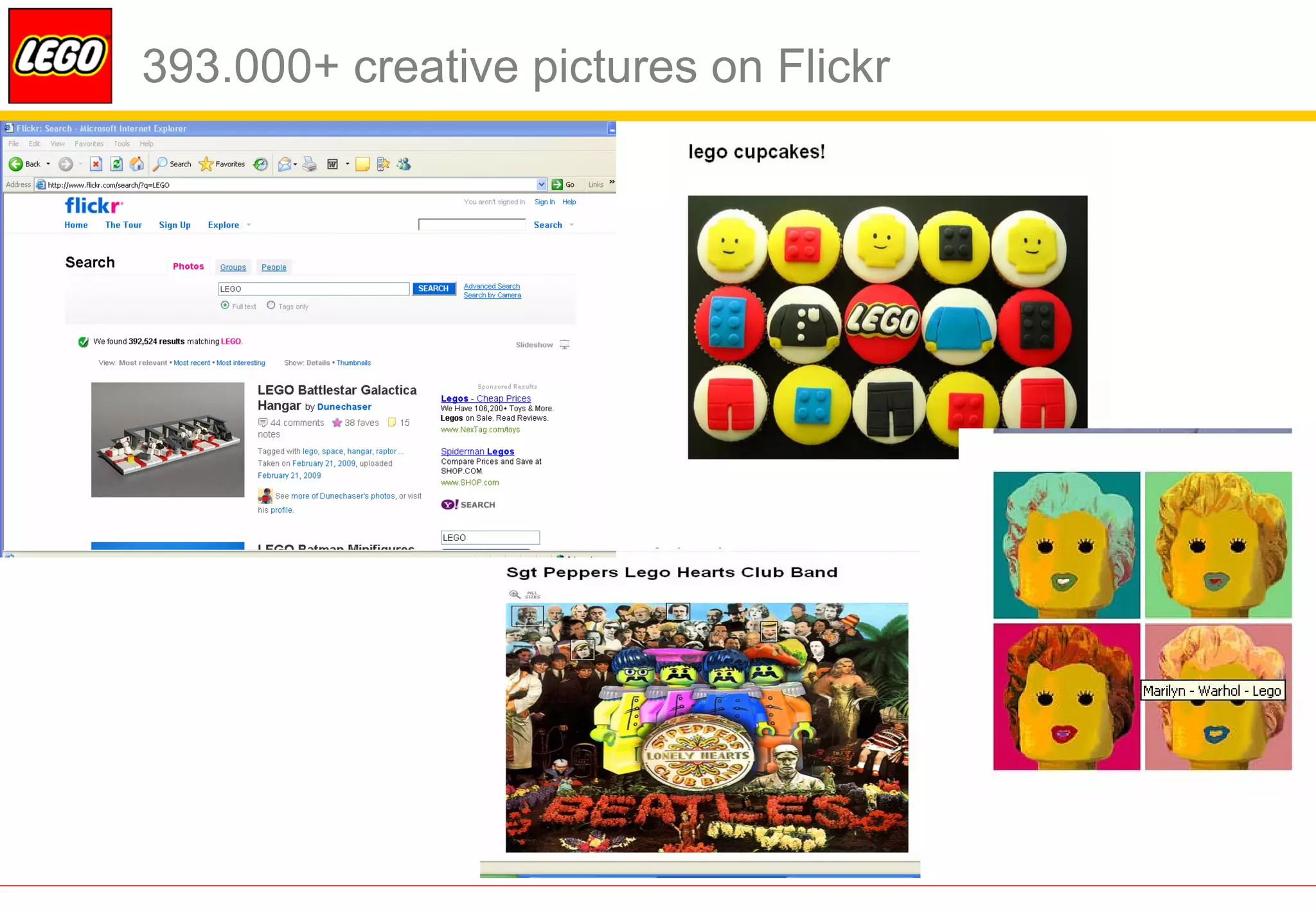Click The Tour navigation link

[x=123, y=225]
